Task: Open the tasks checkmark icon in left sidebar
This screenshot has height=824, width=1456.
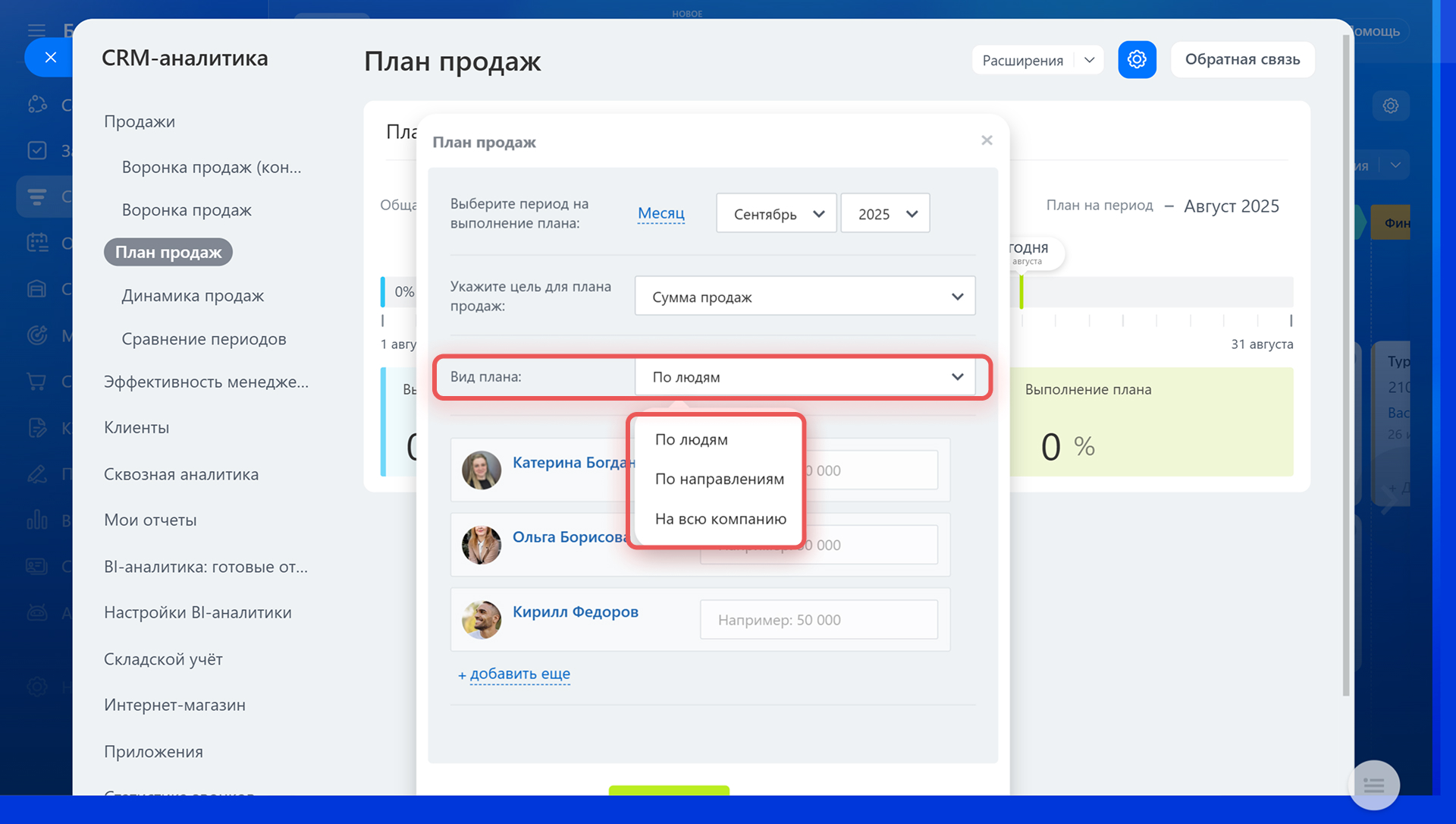Action: pos(37,150)
